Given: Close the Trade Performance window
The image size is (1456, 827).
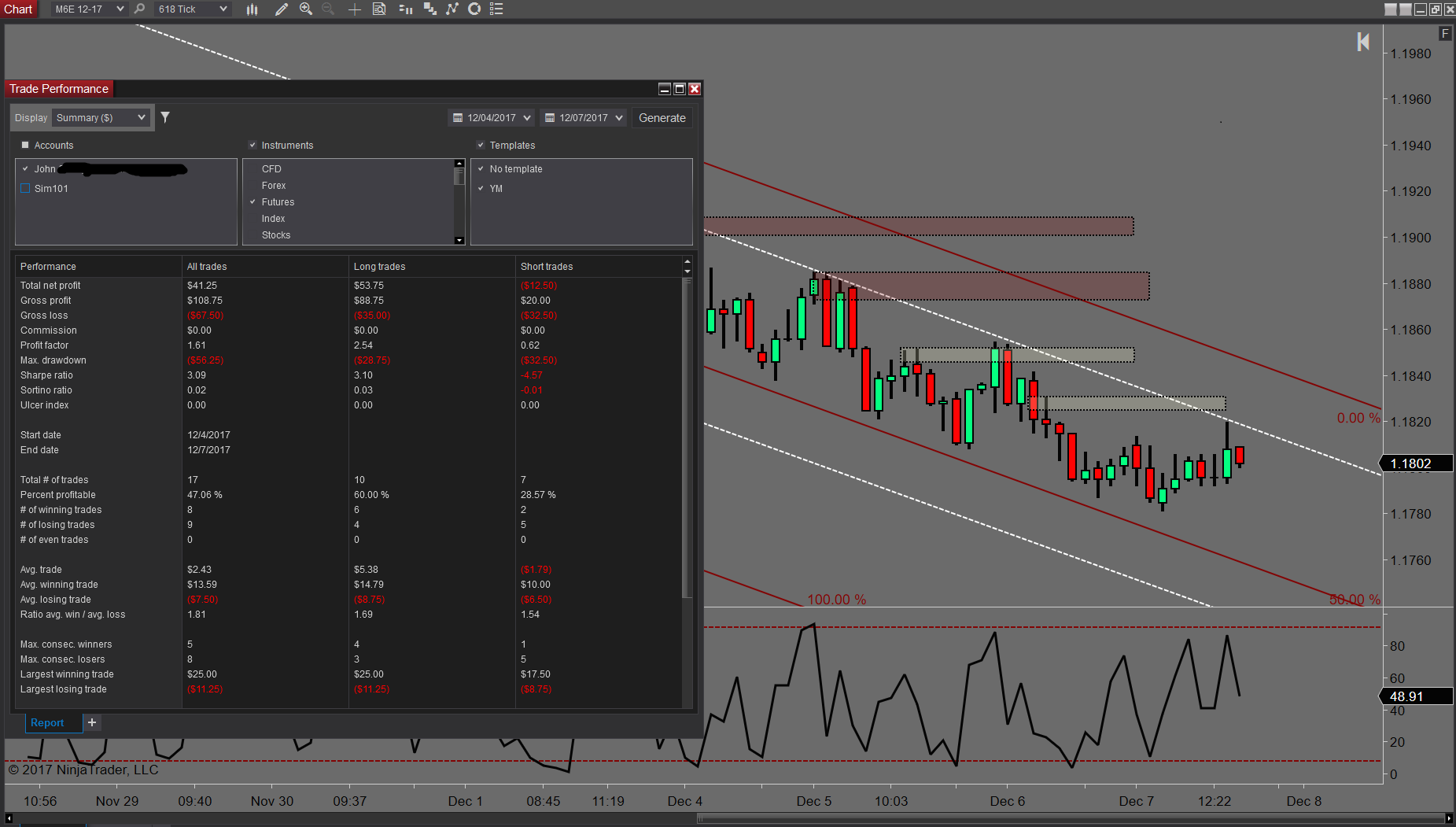Looking at the screenshot, I should tap(695, 89).
